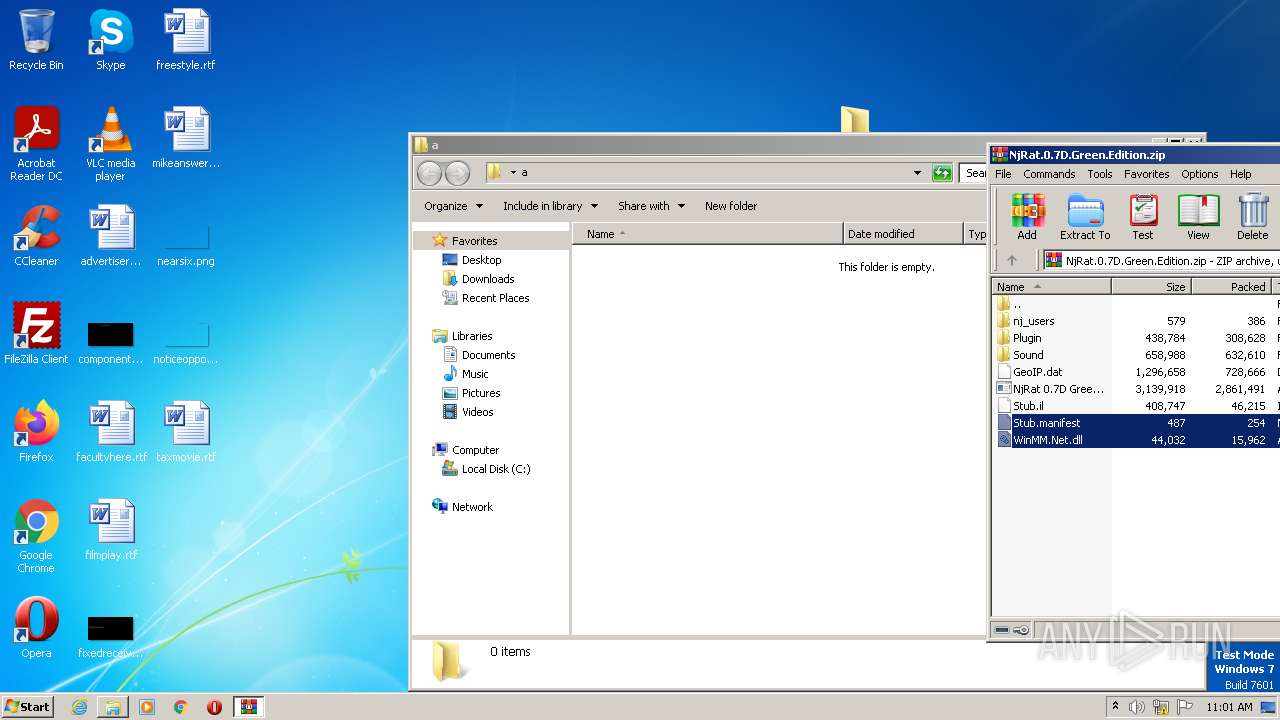The width and height of the screenshot is (1280, 720).
Task: Select freestyle.rtf desktop file
Action: click(x=185, y=40)
